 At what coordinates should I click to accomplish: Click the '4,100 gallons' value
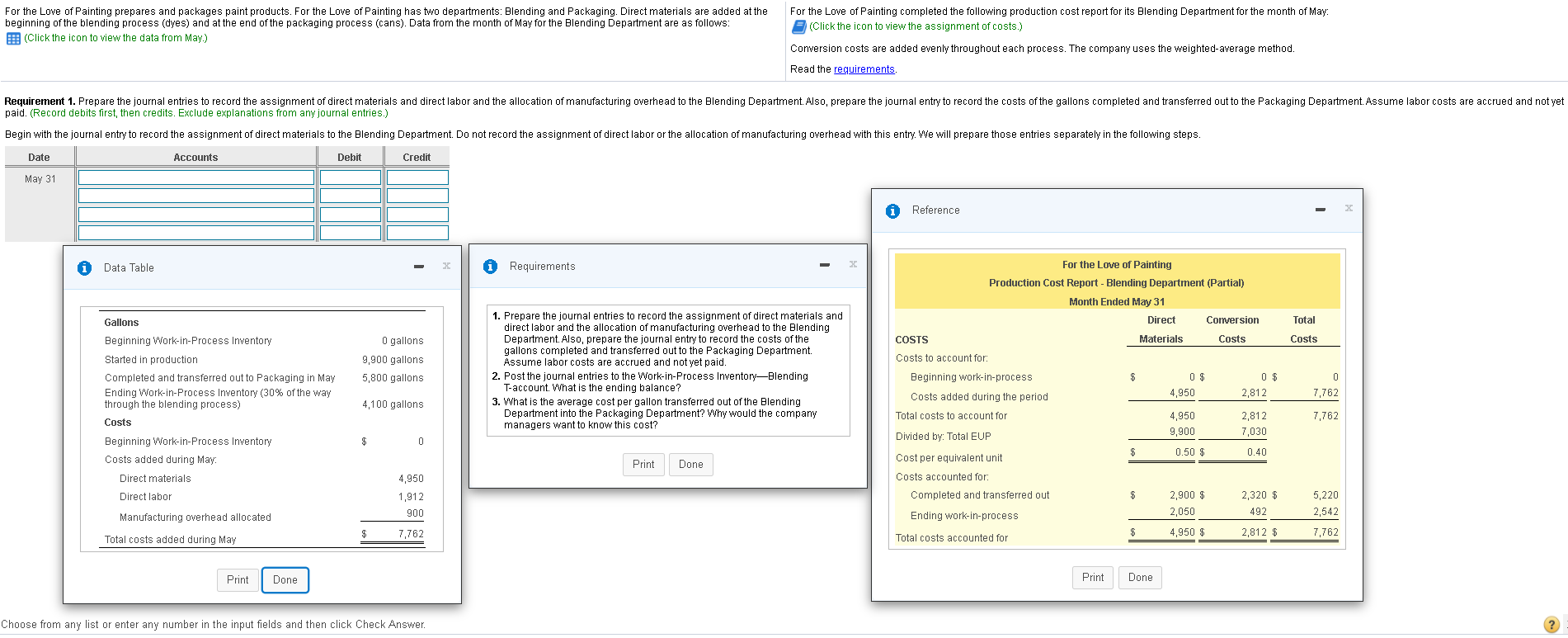393,404
